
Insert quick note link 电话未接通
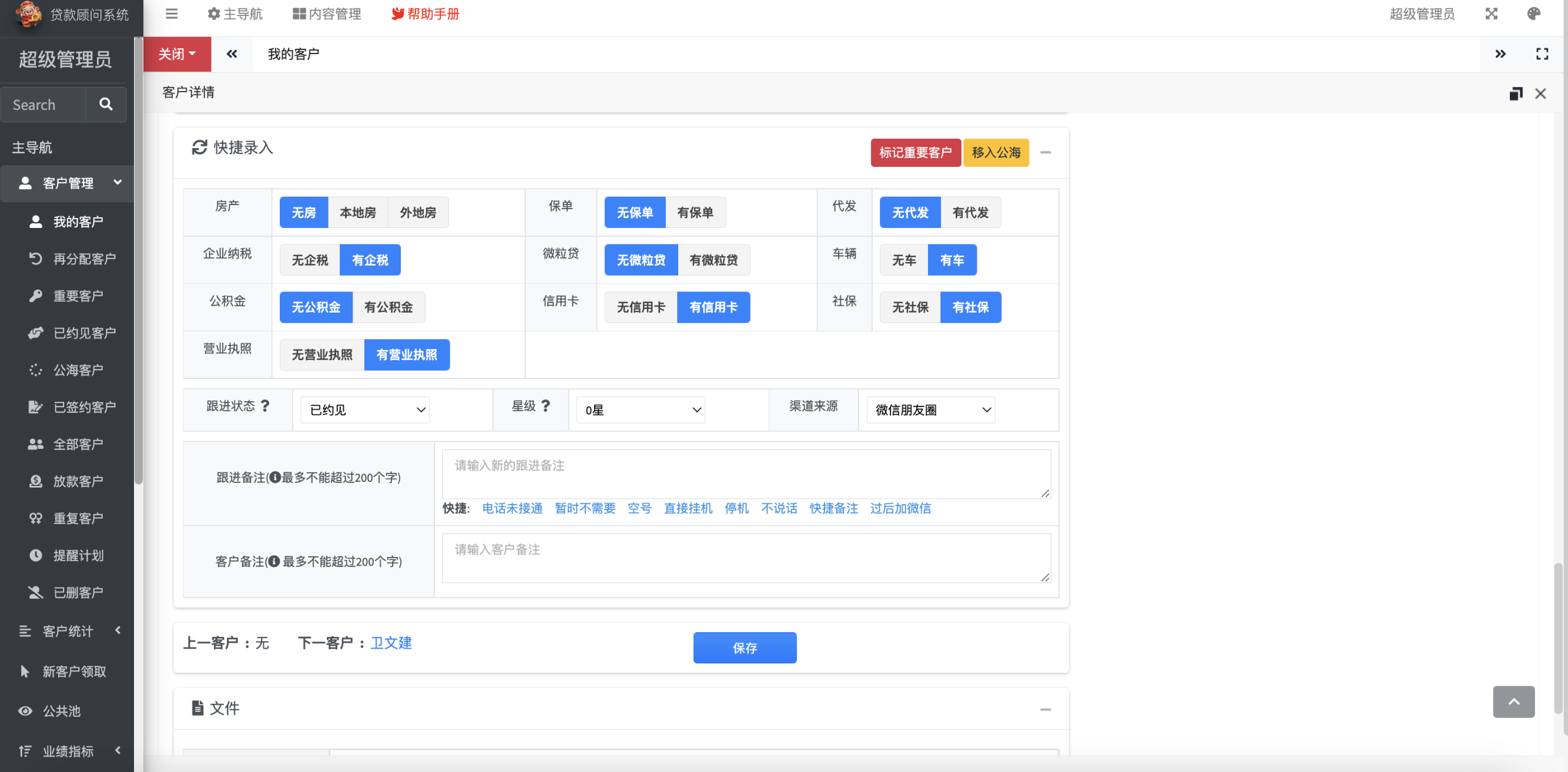[x=511, y=508]
